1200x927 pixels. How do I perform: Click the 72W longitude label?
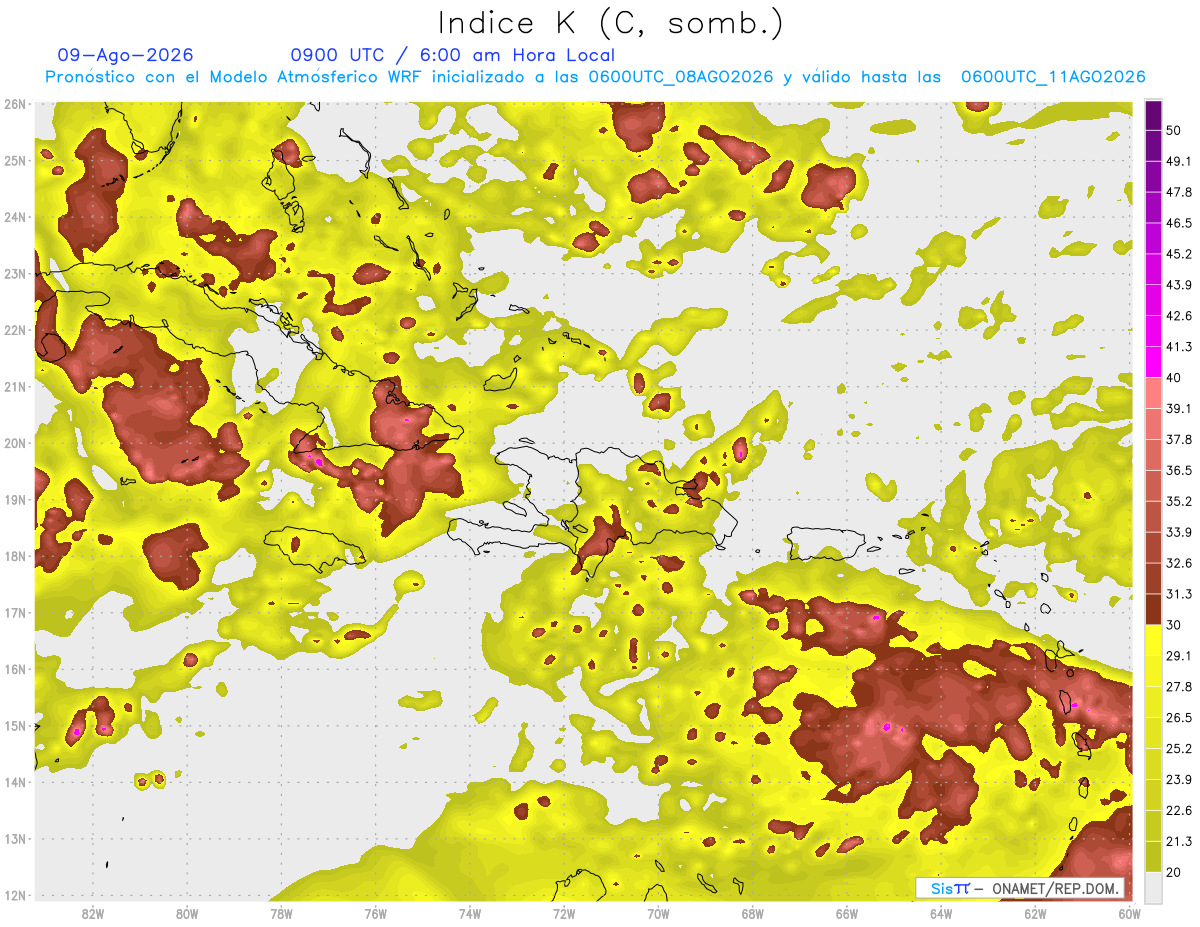coord(564,914)
